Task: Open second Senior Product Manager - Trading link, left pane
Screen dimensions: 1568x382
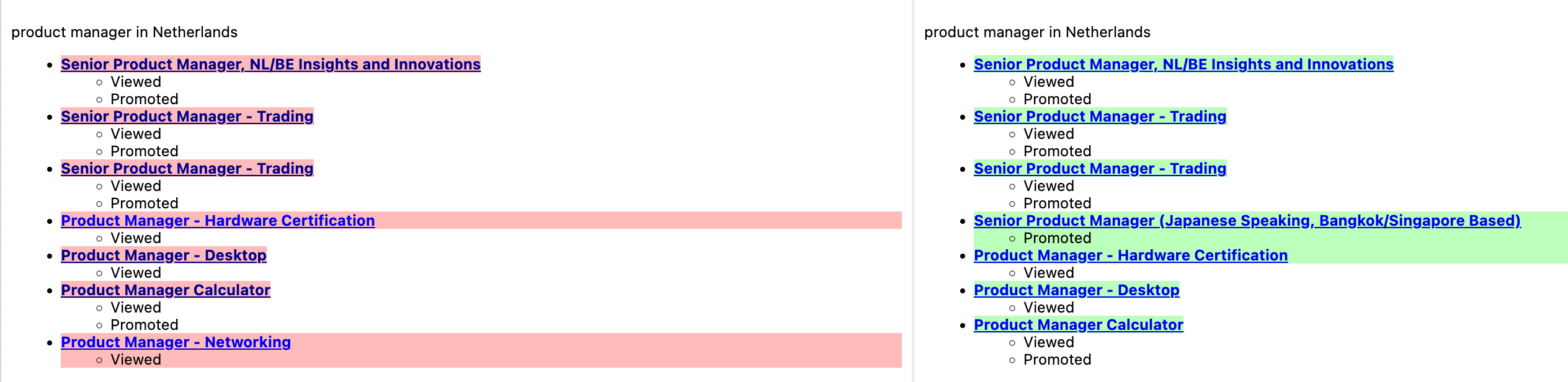Action: coord(187,169)
